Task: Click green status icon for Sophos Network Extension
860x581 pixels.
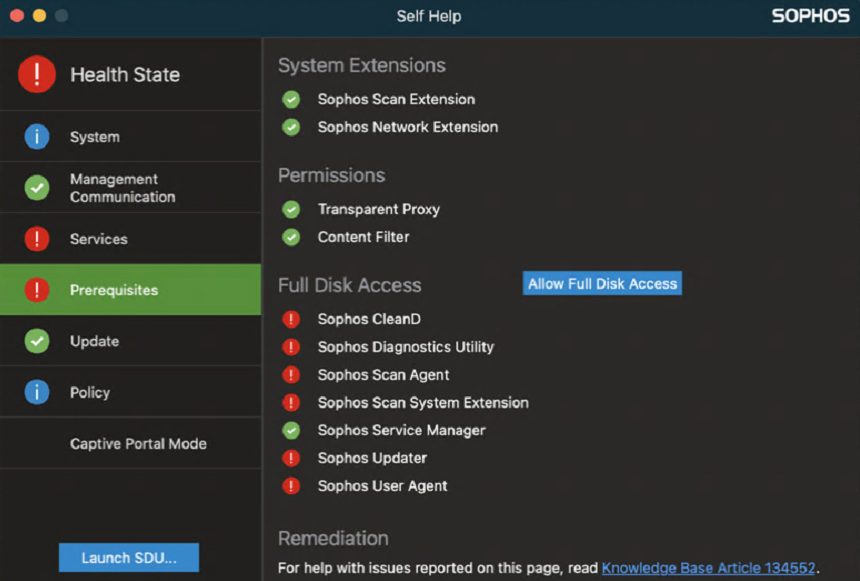Action: [x=291, y=127]
